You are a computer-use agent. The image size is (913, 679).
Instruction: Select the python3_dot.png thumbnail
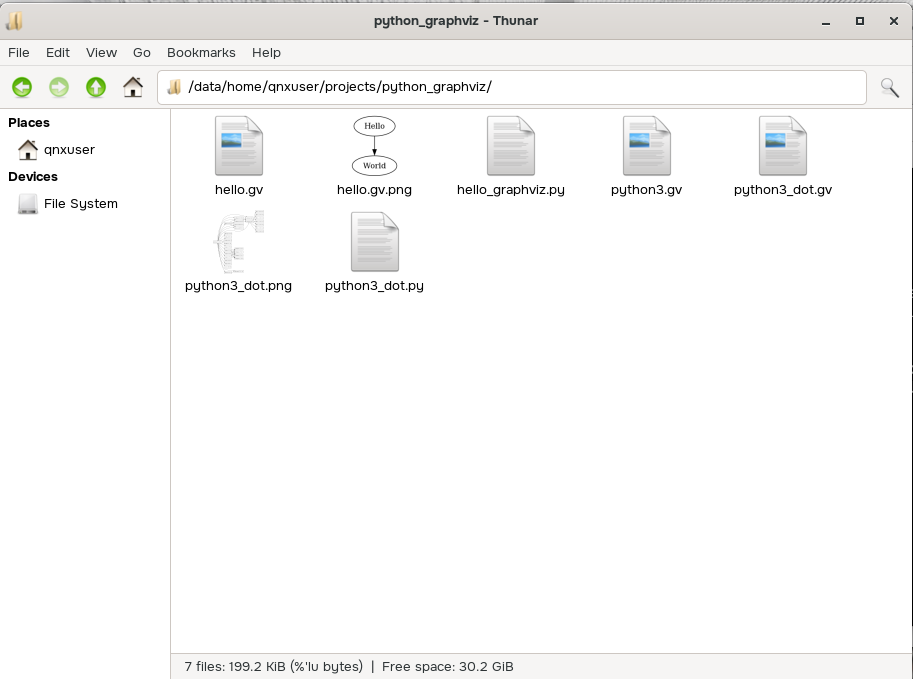pos(239,242)
